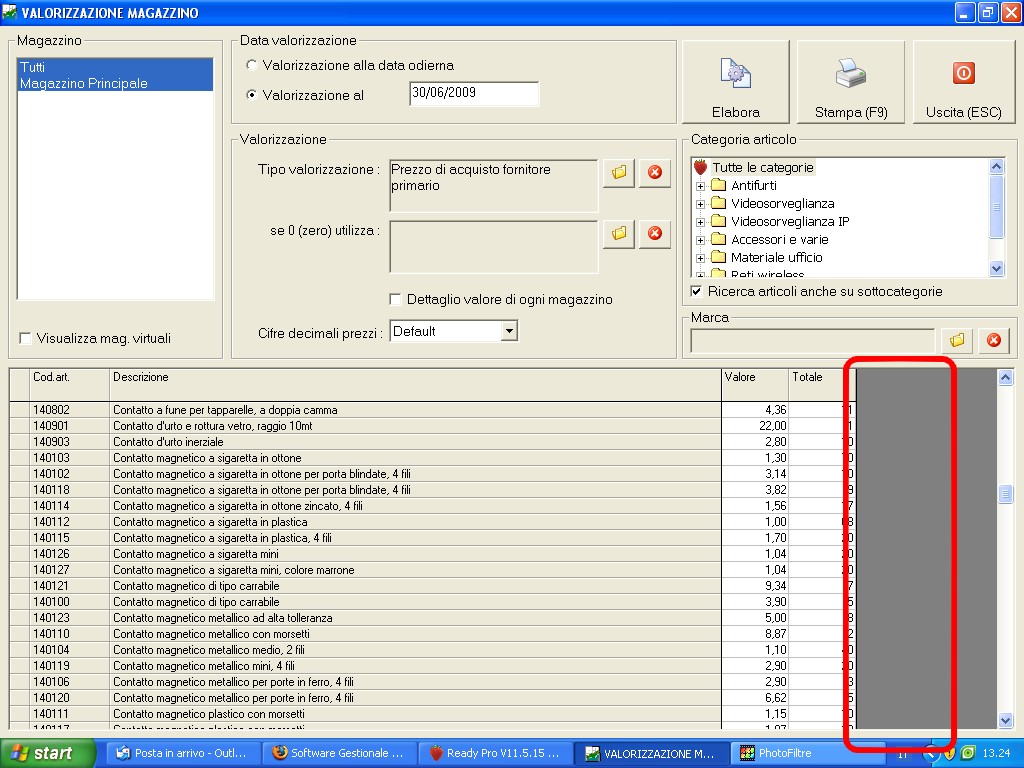
Task: Click the 'Descrizione' column header
Action: pyautogui.click(x=415, y=385)
